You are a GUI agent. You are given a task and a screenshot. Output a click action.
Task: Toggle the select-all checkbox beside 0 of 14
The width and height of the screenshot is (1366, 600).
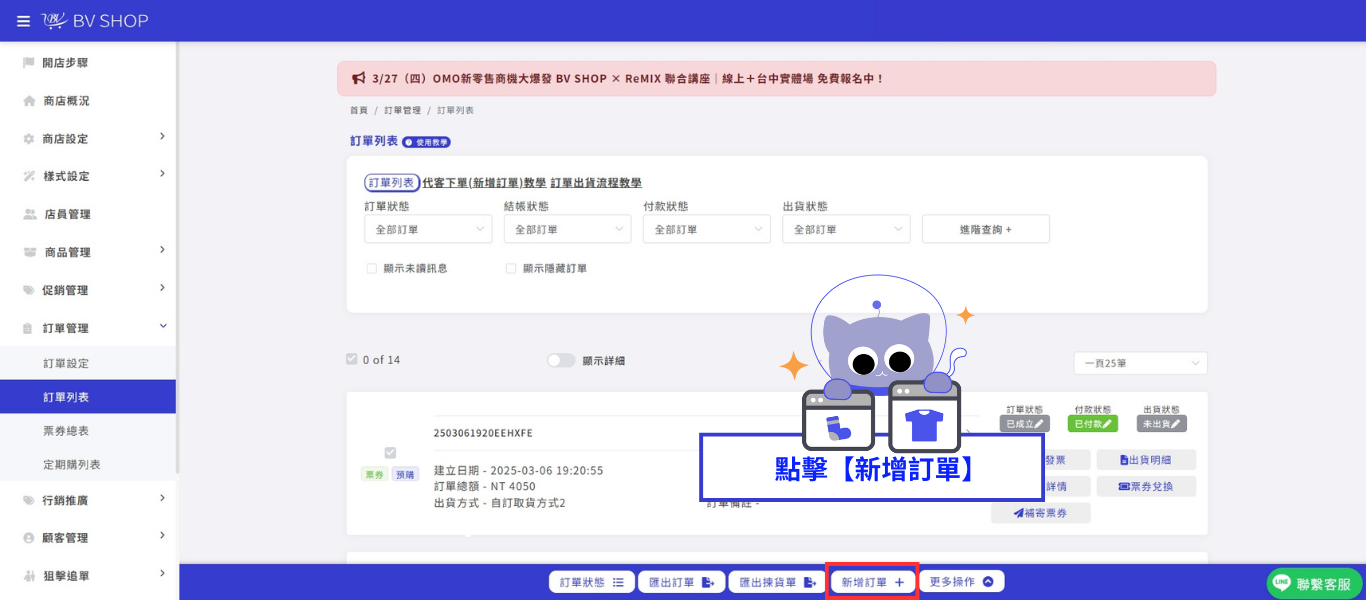coord(351,359)
